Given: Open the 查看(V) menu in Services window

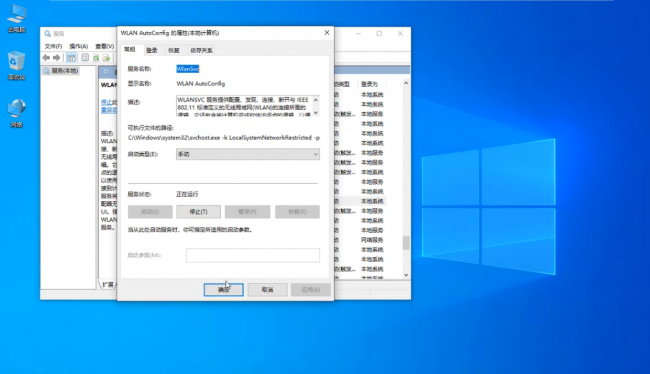Looking at the screenshot, I should pos(104,46).
